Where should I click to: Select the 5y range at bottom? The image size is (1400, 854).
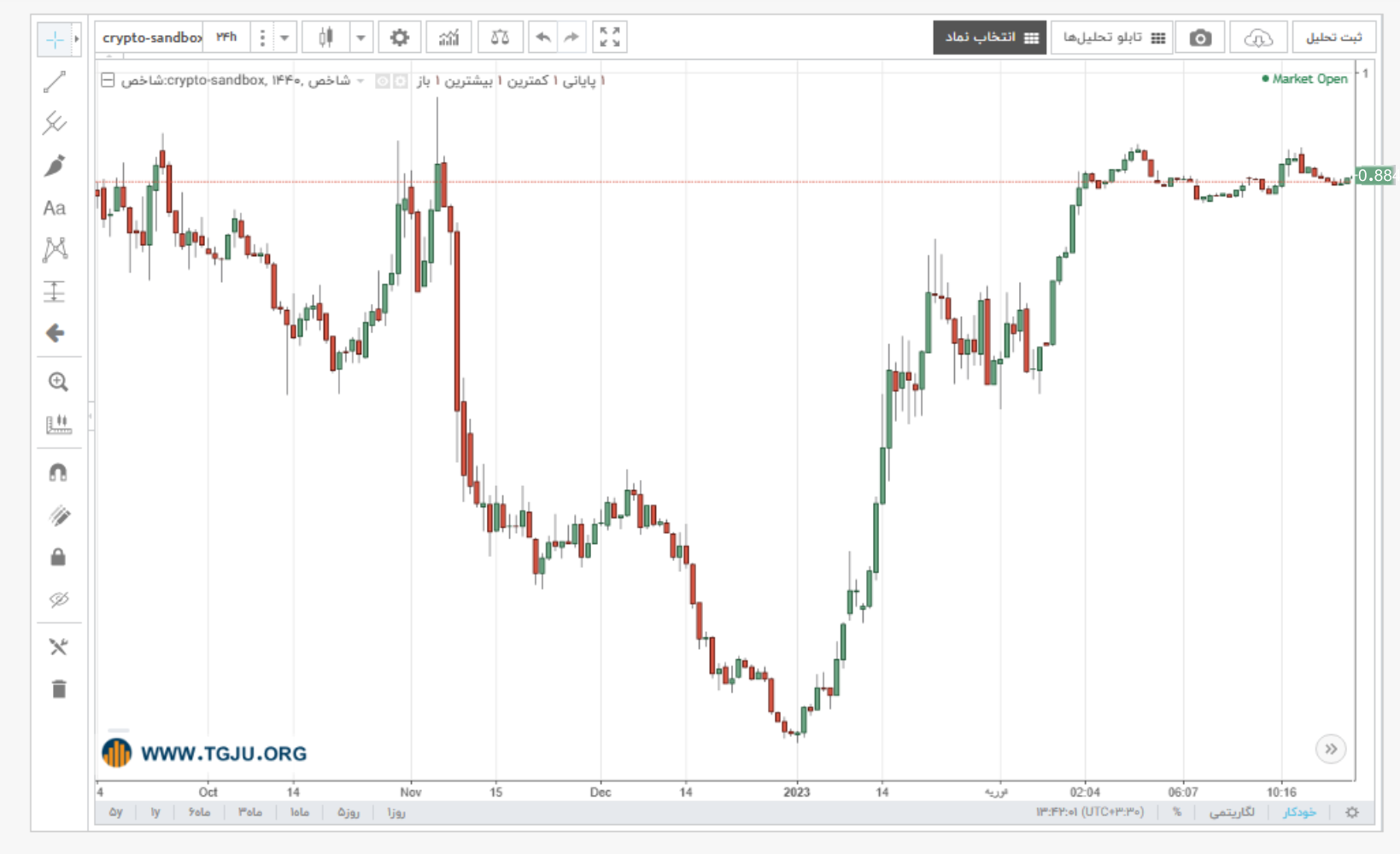[116, 812]
